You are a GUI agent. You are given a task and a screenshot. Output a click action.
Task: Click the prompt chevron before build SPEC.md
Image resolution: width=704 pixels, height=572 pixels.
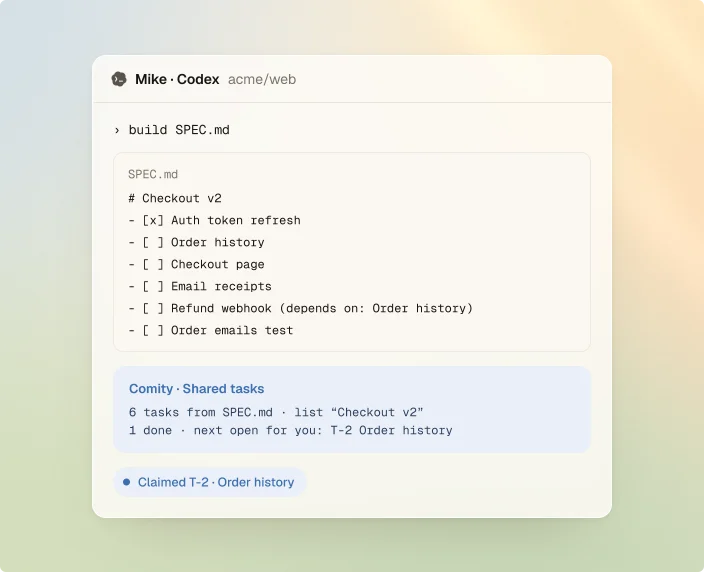[117, 130]
